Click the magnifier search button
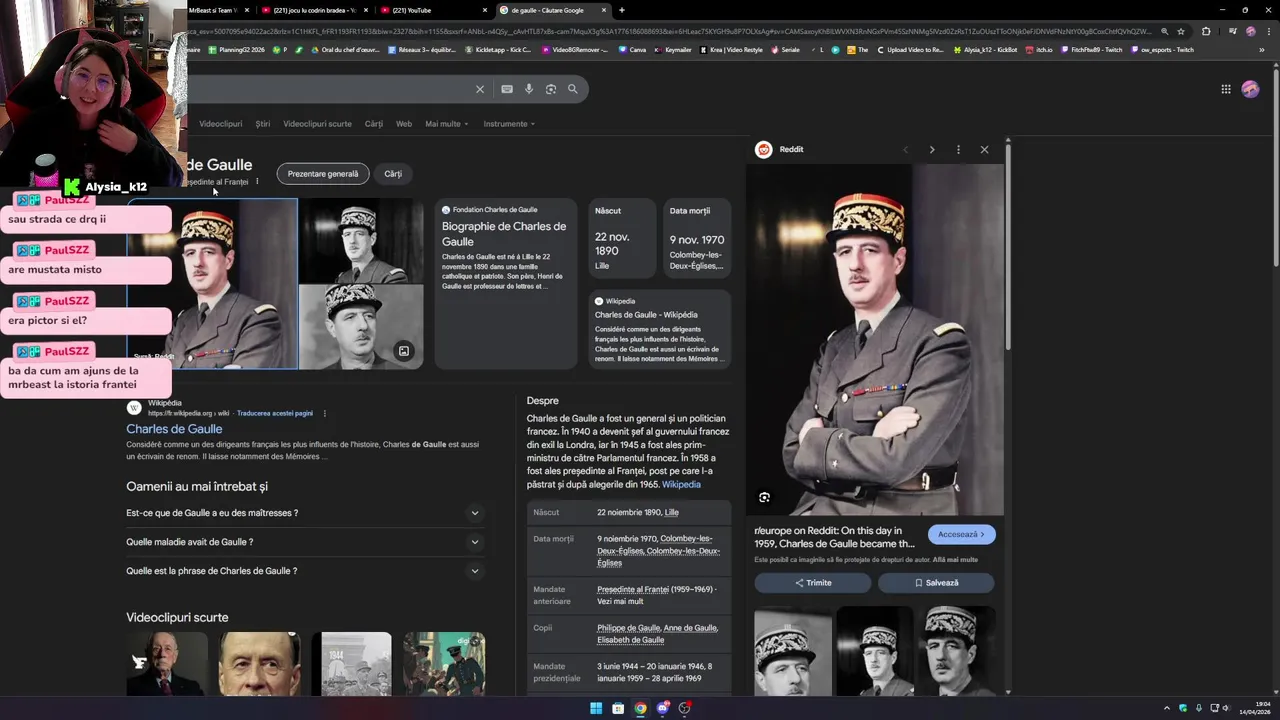 tap(573, 89)
